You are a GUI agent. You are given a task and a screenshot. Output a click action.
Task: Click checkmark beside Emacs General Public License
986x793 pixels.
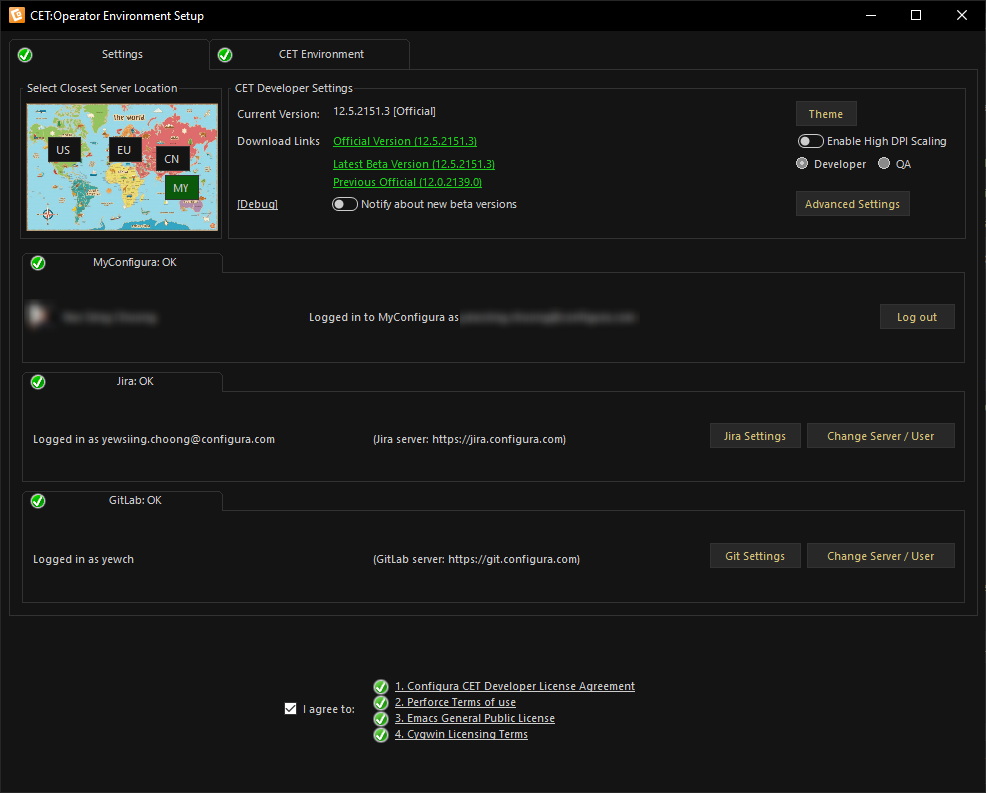381,719
